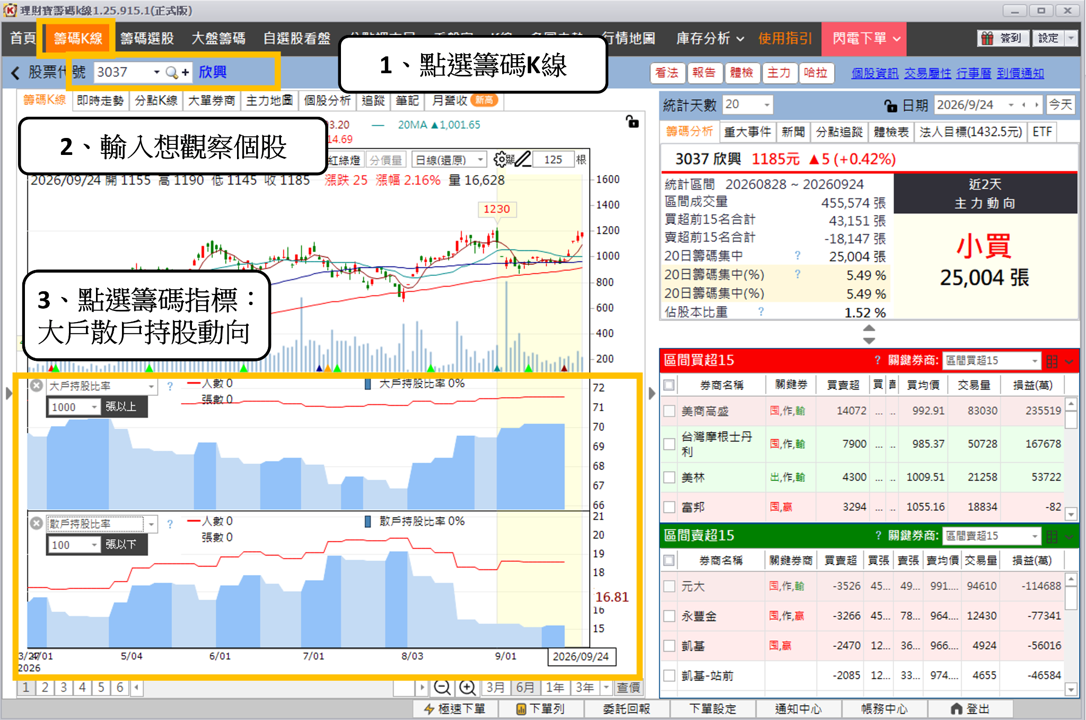Select the 6月 range button
The image size is (1086, 720).
(526, 687)
